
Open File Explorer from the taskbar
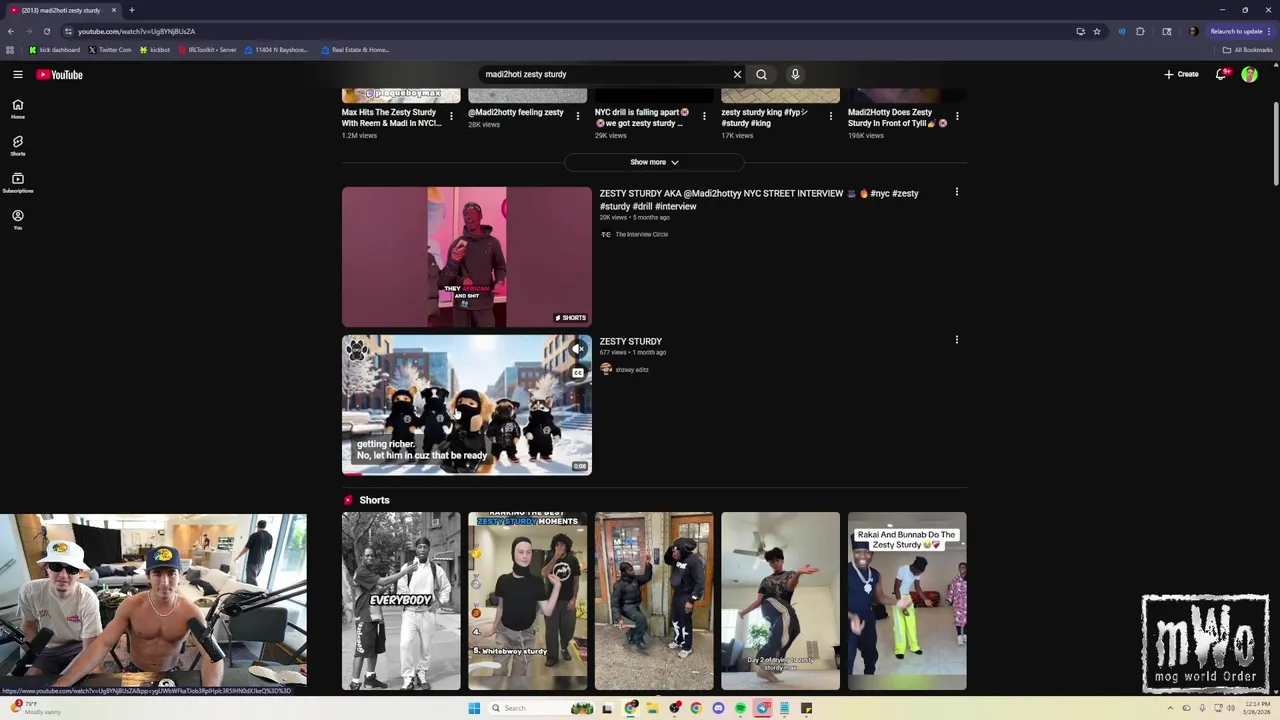pos(652,708)
